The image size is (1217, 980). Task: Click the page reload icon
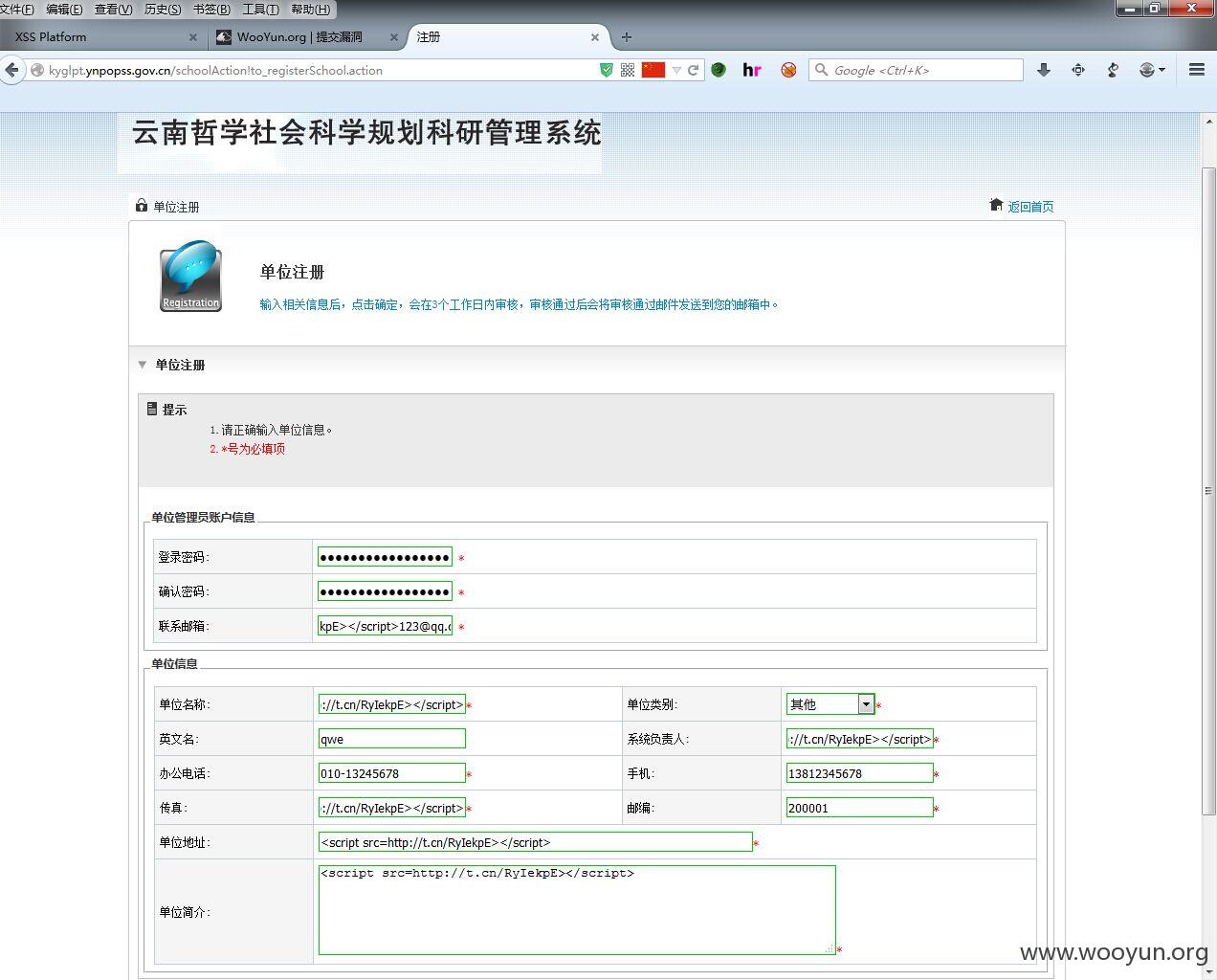pos(693,70)
